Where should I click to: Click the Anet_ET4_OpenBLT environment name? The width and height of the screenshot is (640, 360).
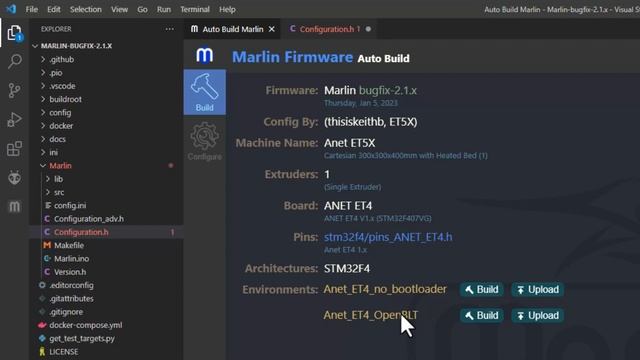click(x=371, y=315)
